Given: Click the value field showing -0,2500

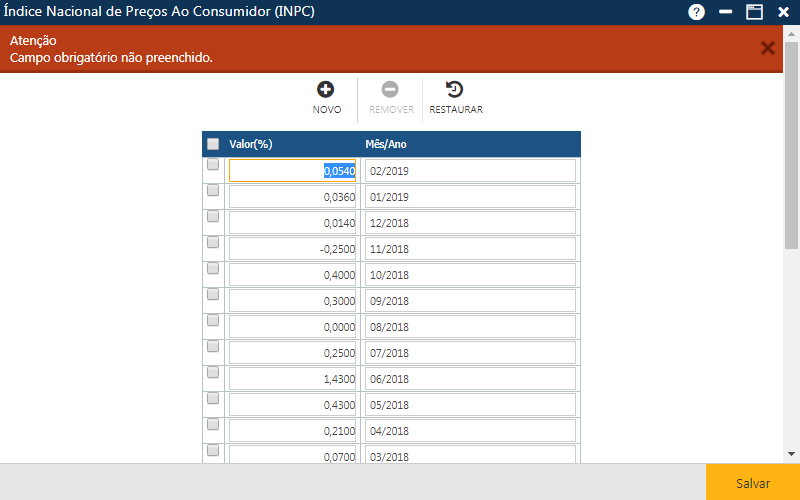Looking at the screenshot, I should tap(292, 249).
